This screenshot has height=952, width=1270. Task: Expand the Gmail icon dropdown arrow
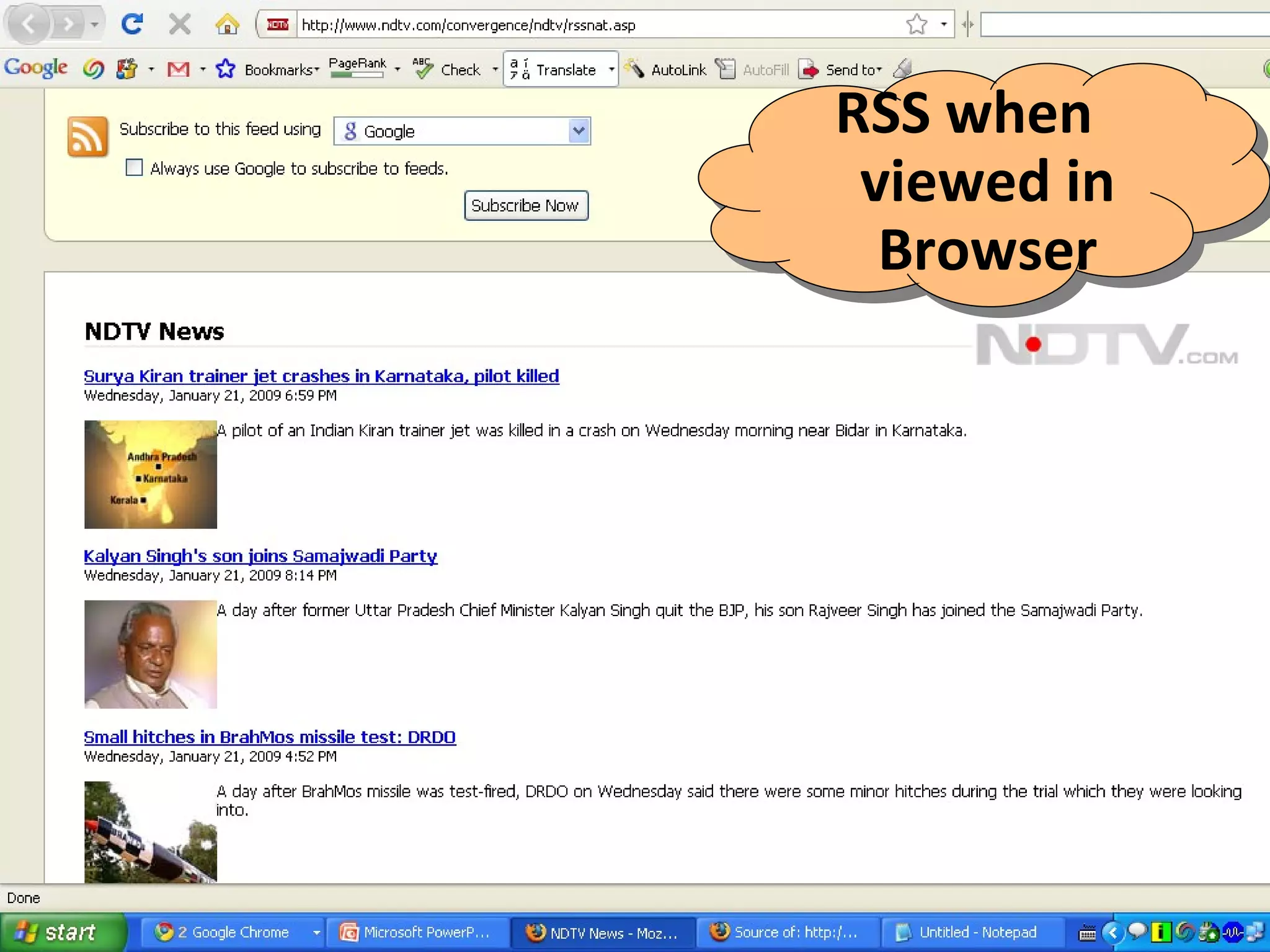(203, 69)
